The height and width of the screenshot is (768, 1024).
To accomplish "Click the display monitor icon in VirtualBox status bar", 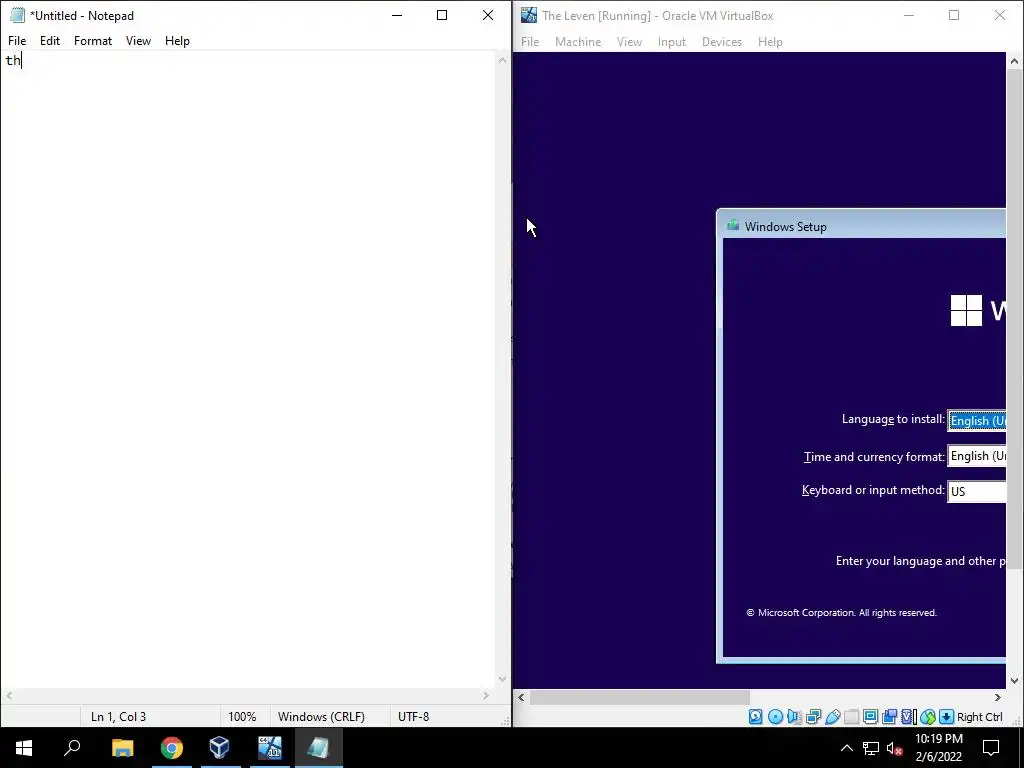I will (871, 716).
